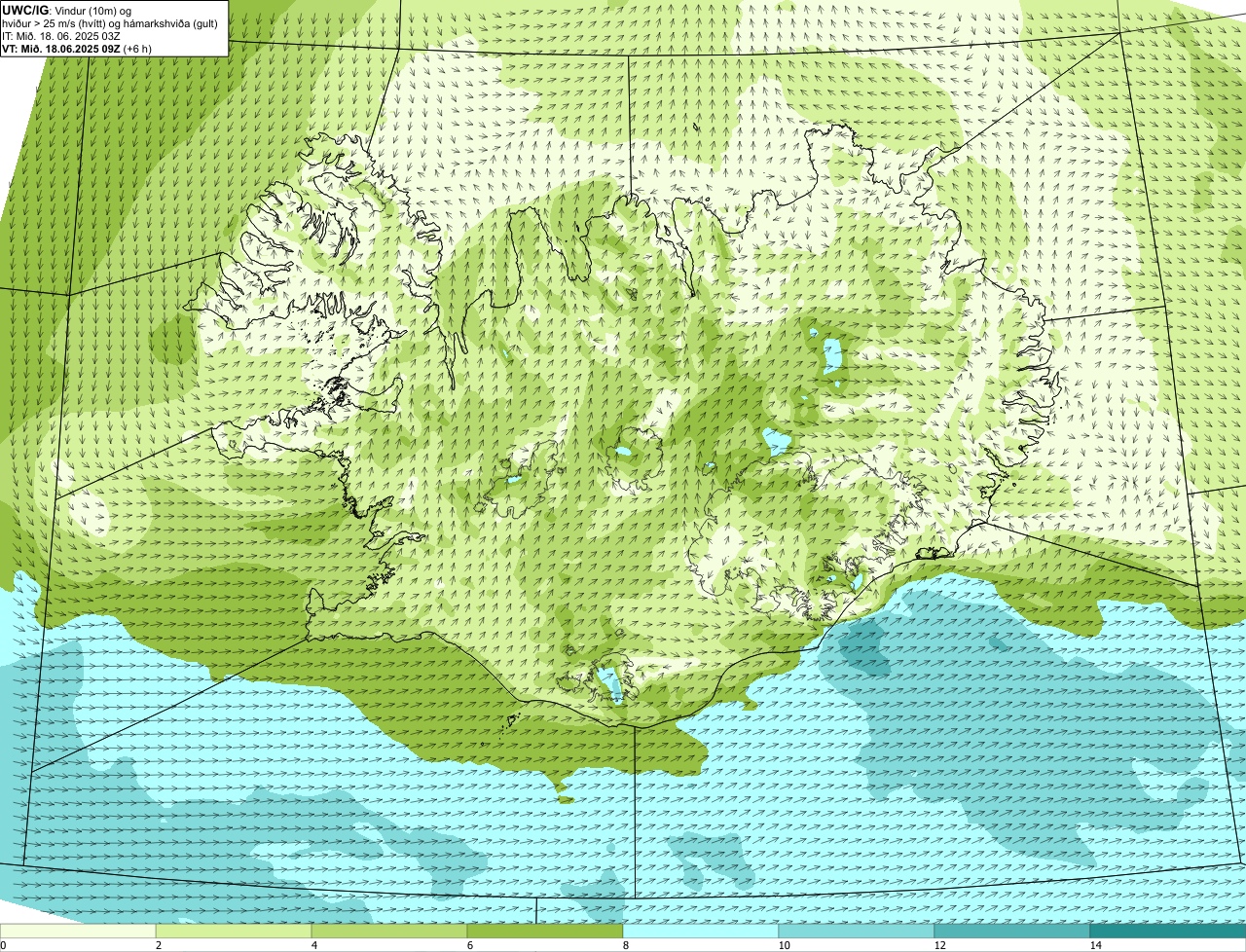Click the scale label '10'
This screenshot has height=952, width=1246.
point(784,945)
